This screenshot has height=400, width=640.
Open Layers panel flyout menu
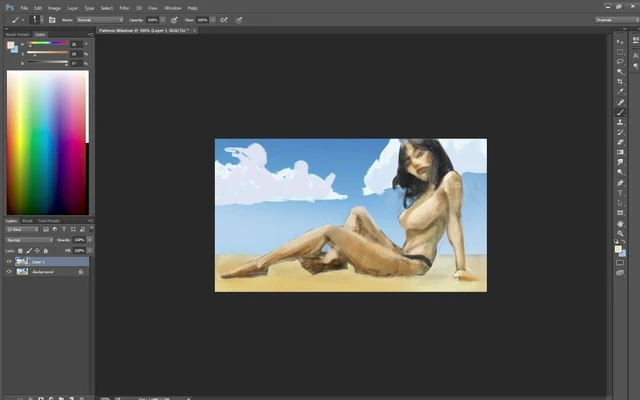click(91, 221)
